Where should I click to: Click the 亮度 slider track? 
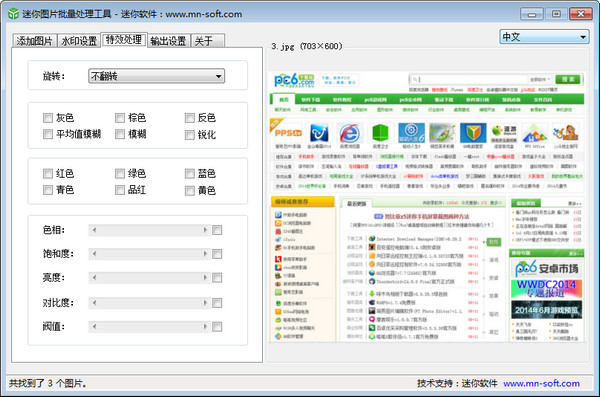pos(150,278)
